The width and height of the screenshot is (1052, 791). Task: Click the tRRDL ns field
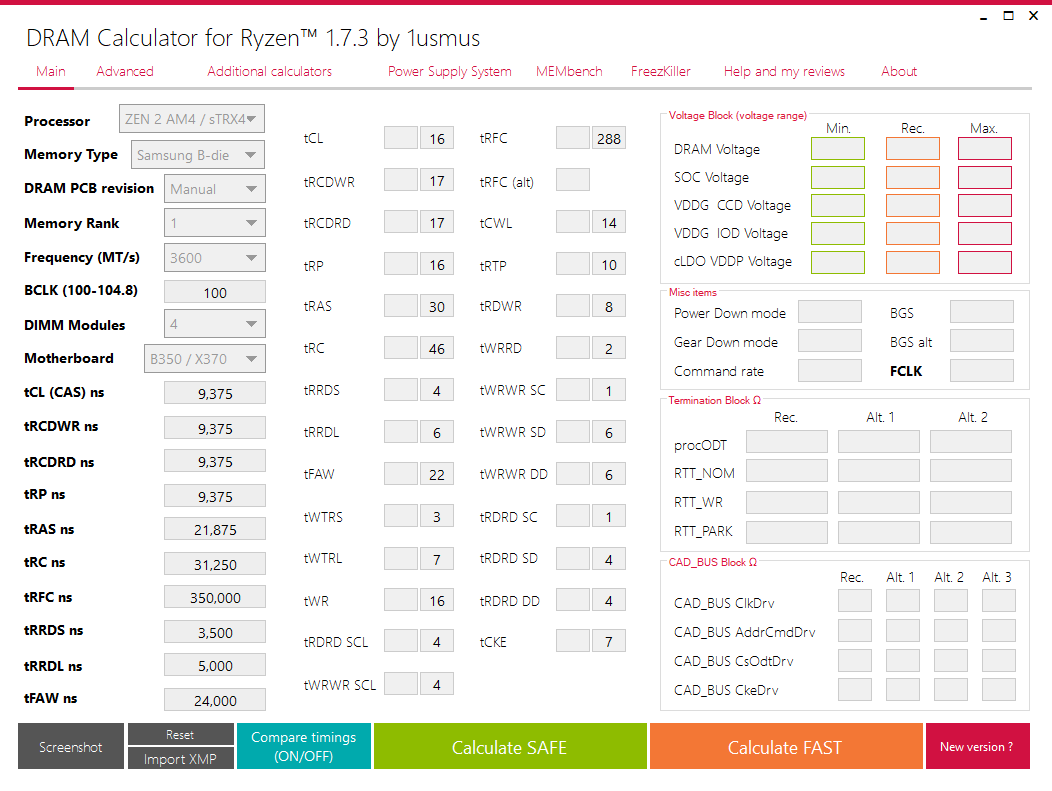[215, 666]
